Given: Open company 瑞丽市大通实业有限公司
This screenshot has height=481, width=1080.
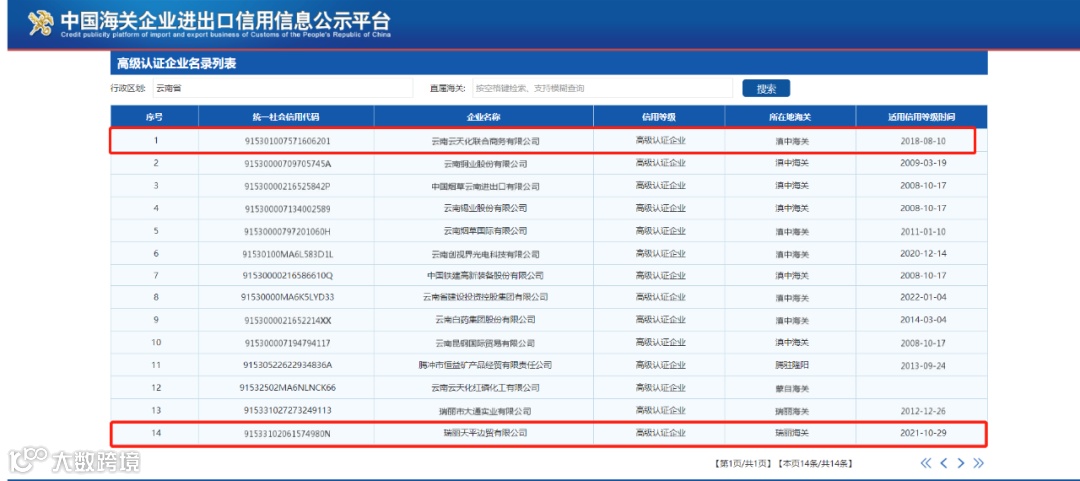Looking at the screenshot, I should pos(485,411).
